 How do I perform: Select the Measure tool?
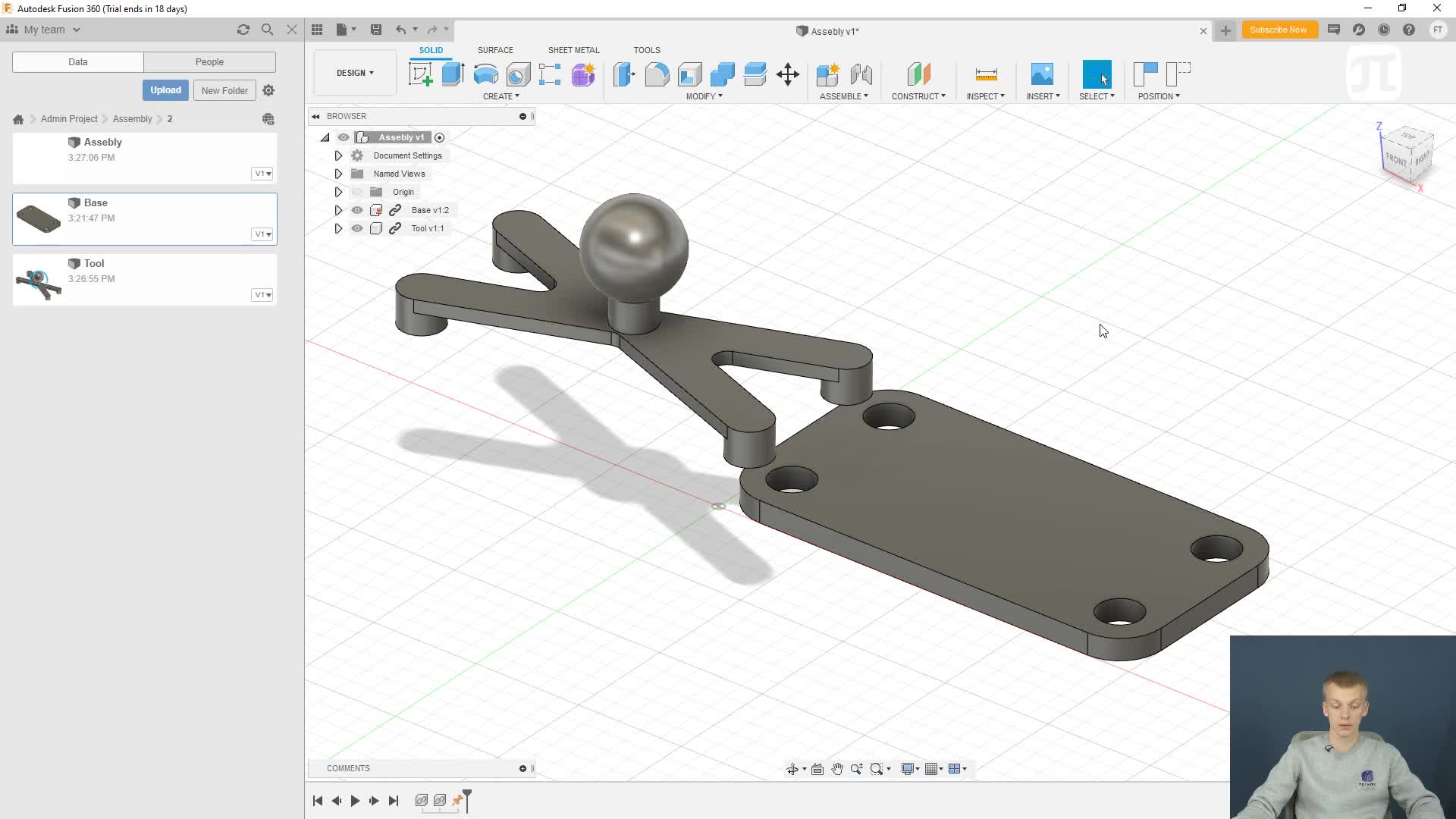(x=986, y=74)
